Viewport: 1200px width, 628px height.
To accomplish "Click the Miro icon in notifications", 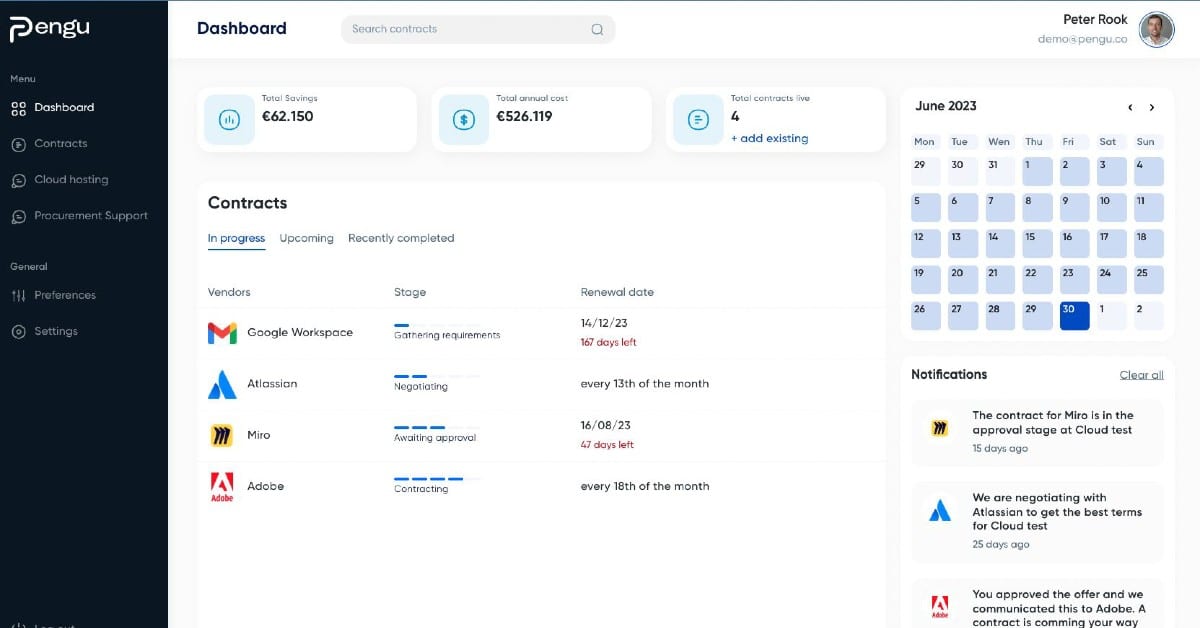I will 940,429.
